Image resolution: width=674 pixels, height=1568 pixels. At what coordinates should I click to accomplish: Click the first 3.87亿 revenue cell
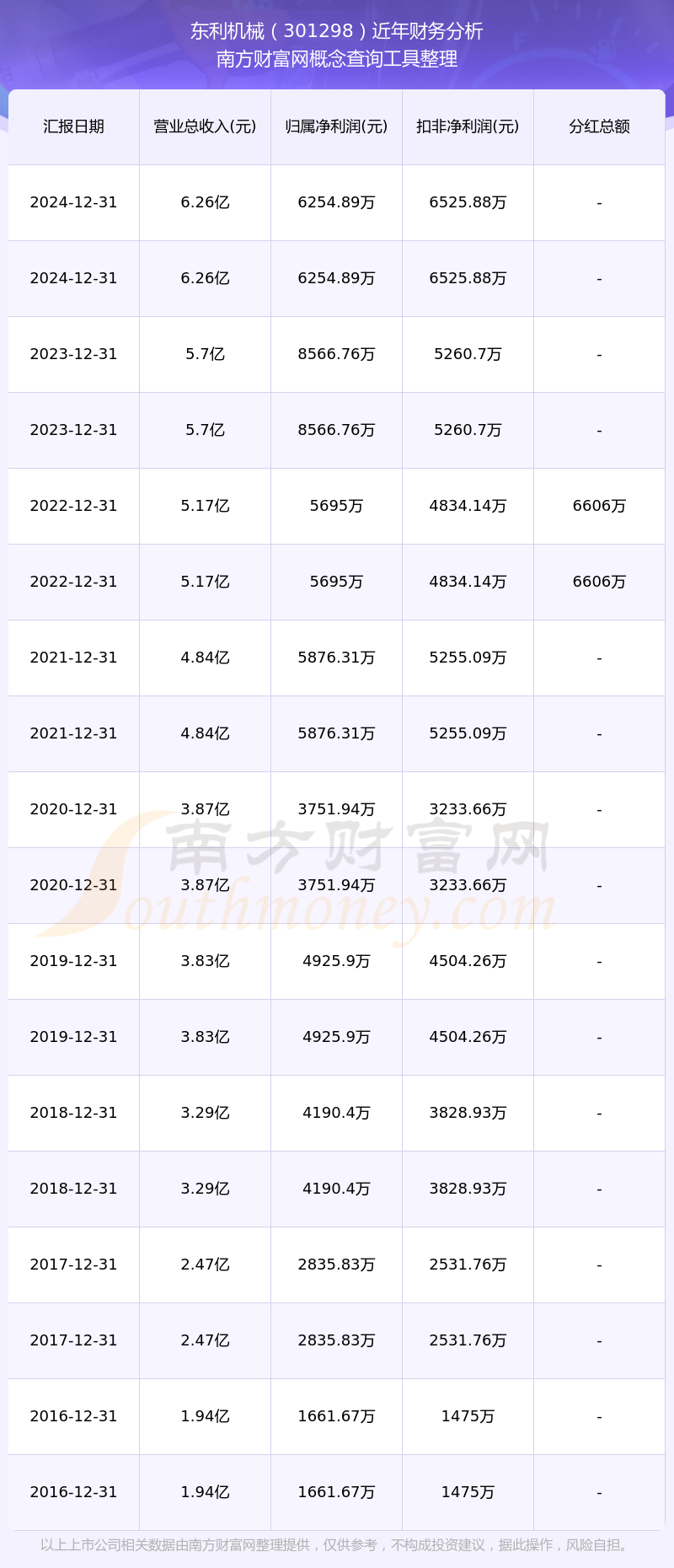(205, 809)
